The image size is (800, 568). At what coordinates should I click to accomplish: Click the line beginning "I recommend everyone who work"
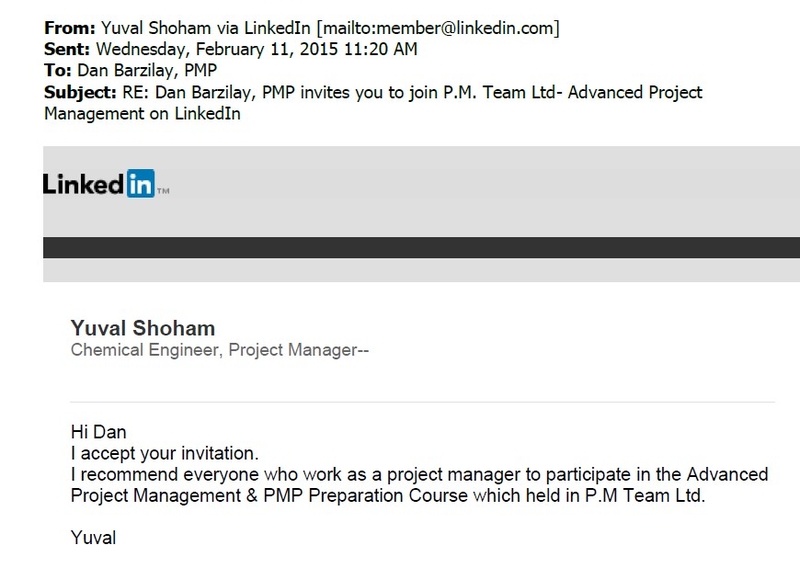pyautogui.click(x=419, y=475)
